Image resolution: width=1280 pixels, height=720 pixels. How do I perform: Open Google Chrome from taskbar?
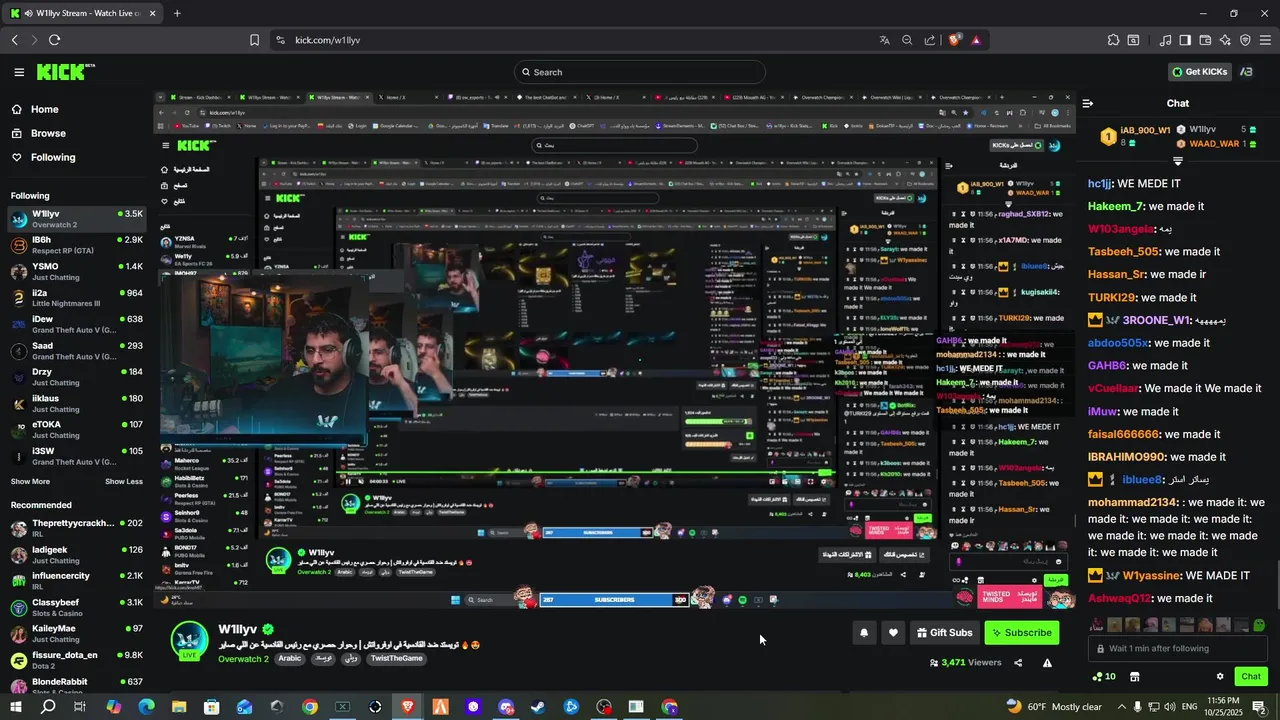pyautogui.click(x=310, y=707)
